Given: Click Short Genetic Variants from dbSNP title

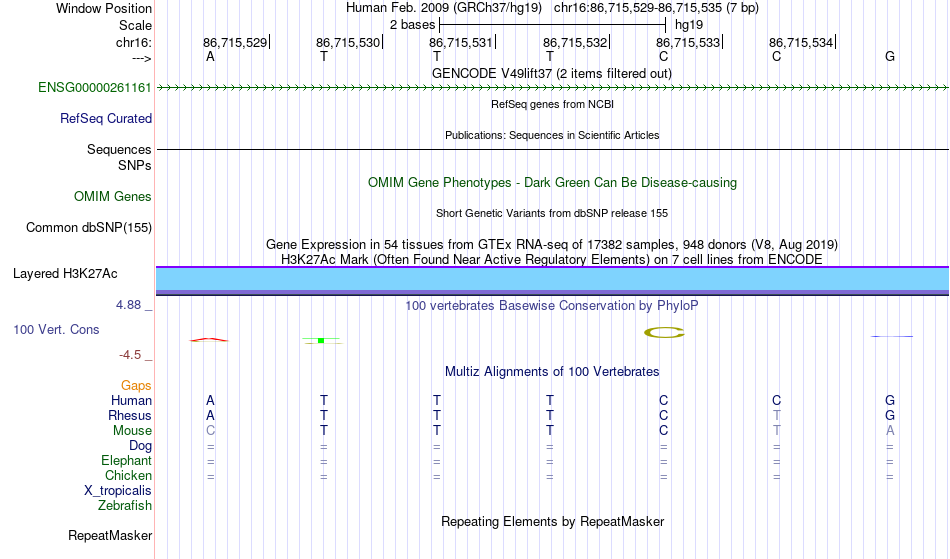Looking at the screenshot, I should pos(552,213).
